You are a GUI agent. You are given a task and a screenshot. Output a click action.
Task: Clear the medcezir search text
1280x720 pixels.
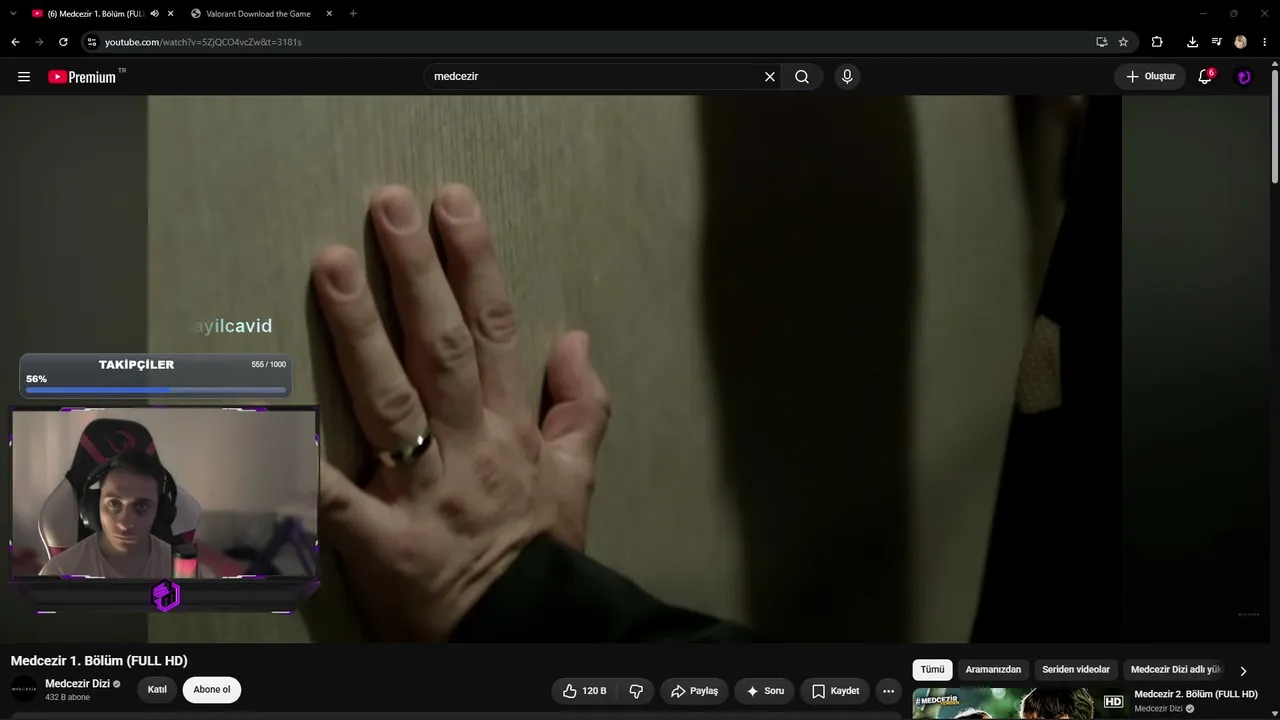[x=770, y=77]
